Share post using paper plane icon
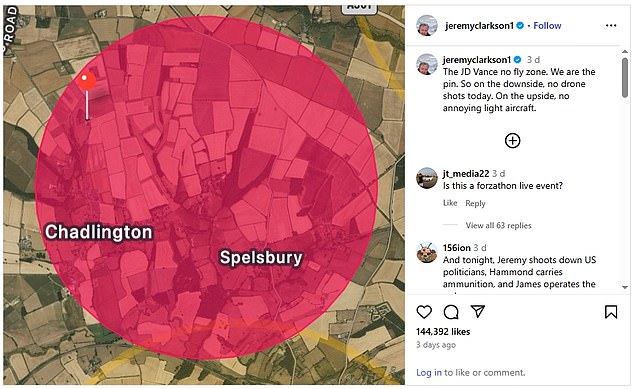The width and height of the screenshot is (634, 389). pyautogui.click(x=478, y=311)
